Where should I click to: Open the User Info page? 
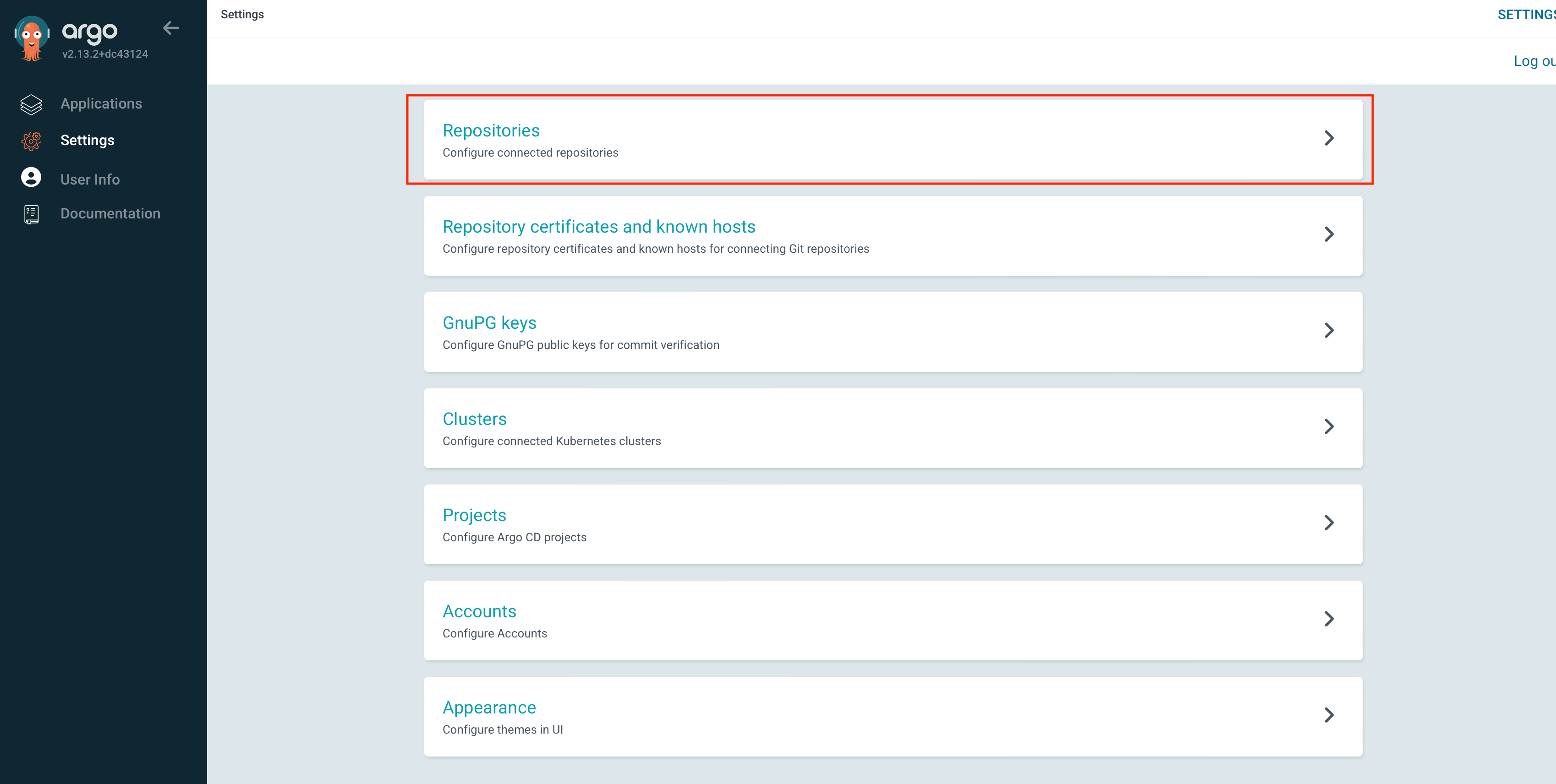tap(90, 179)
